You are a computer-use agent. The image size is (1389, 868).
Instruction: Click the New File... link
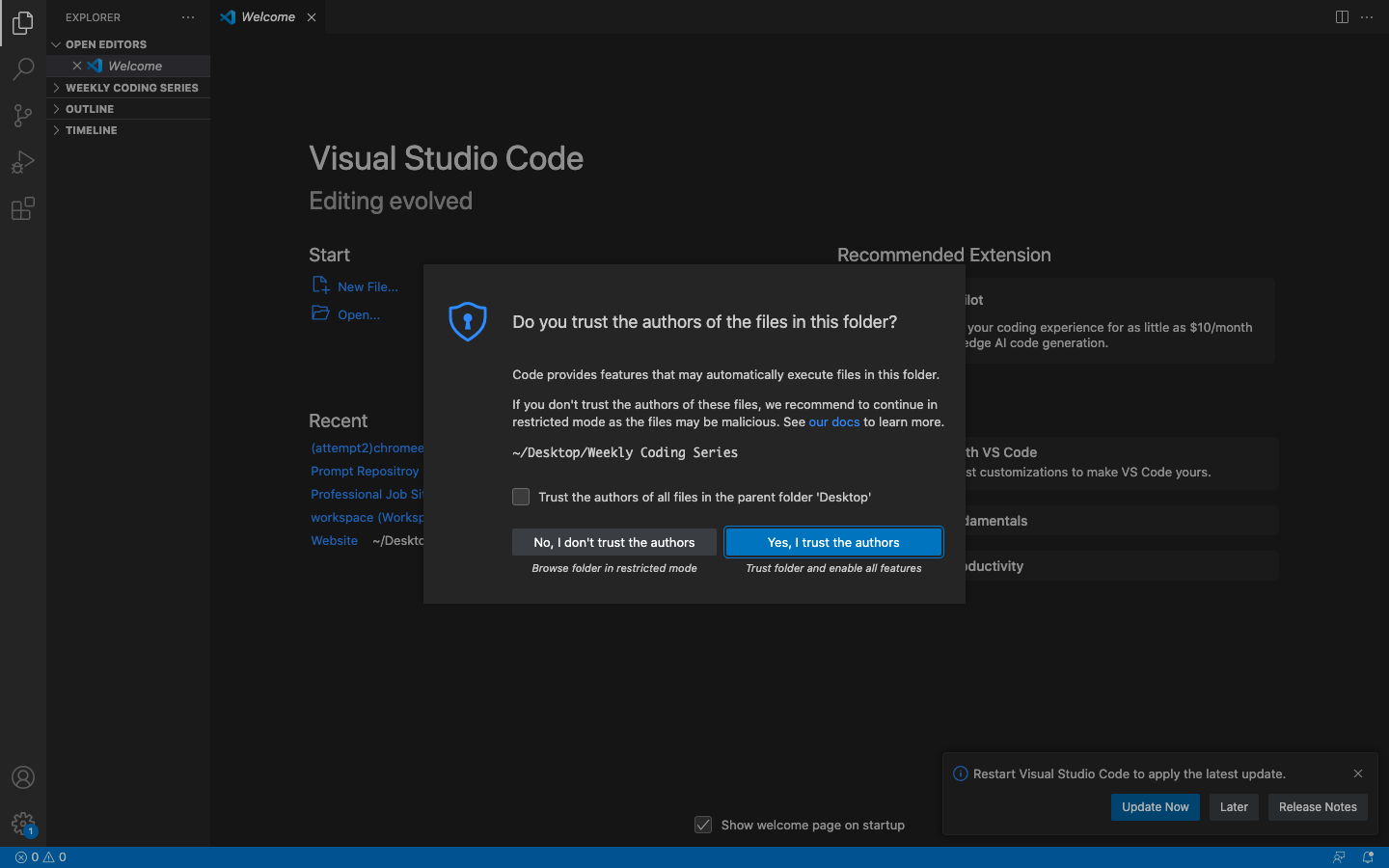[368, 286]
